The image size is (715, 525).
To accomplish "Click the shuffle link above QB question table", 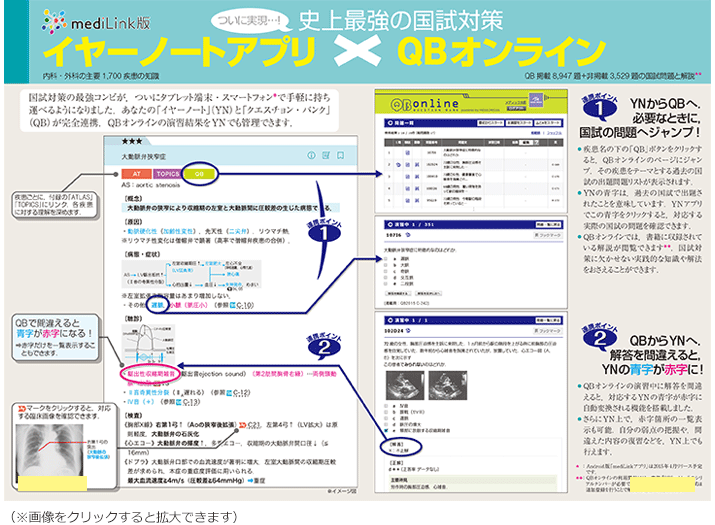I will tap(554, 133).
